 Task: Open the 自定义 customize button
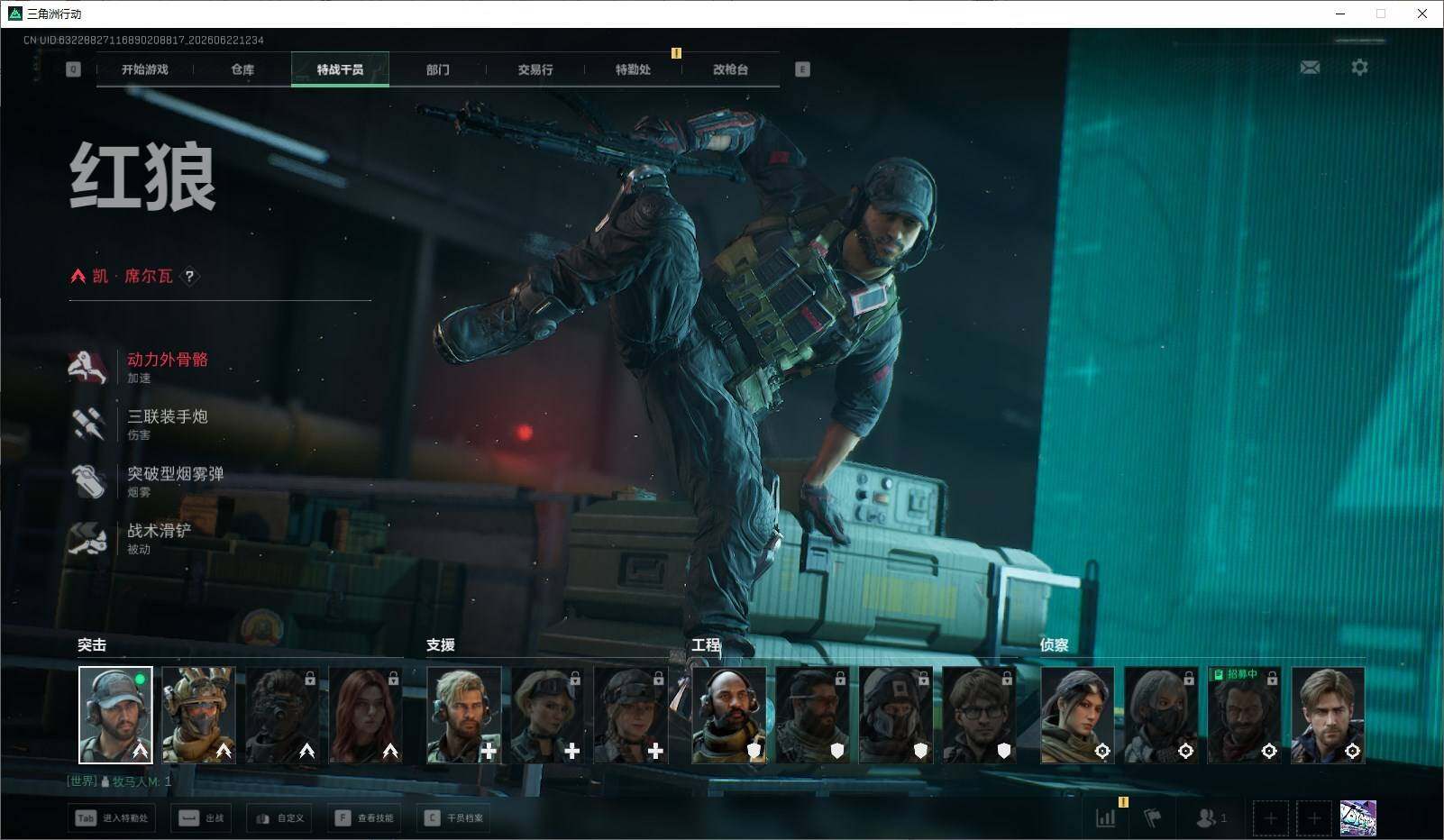click(279, 818)
